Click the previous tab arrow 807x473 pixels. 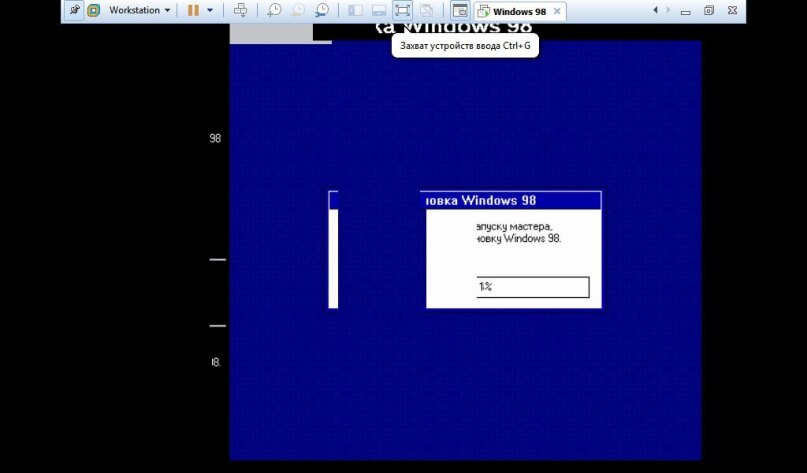click(655, 10)
